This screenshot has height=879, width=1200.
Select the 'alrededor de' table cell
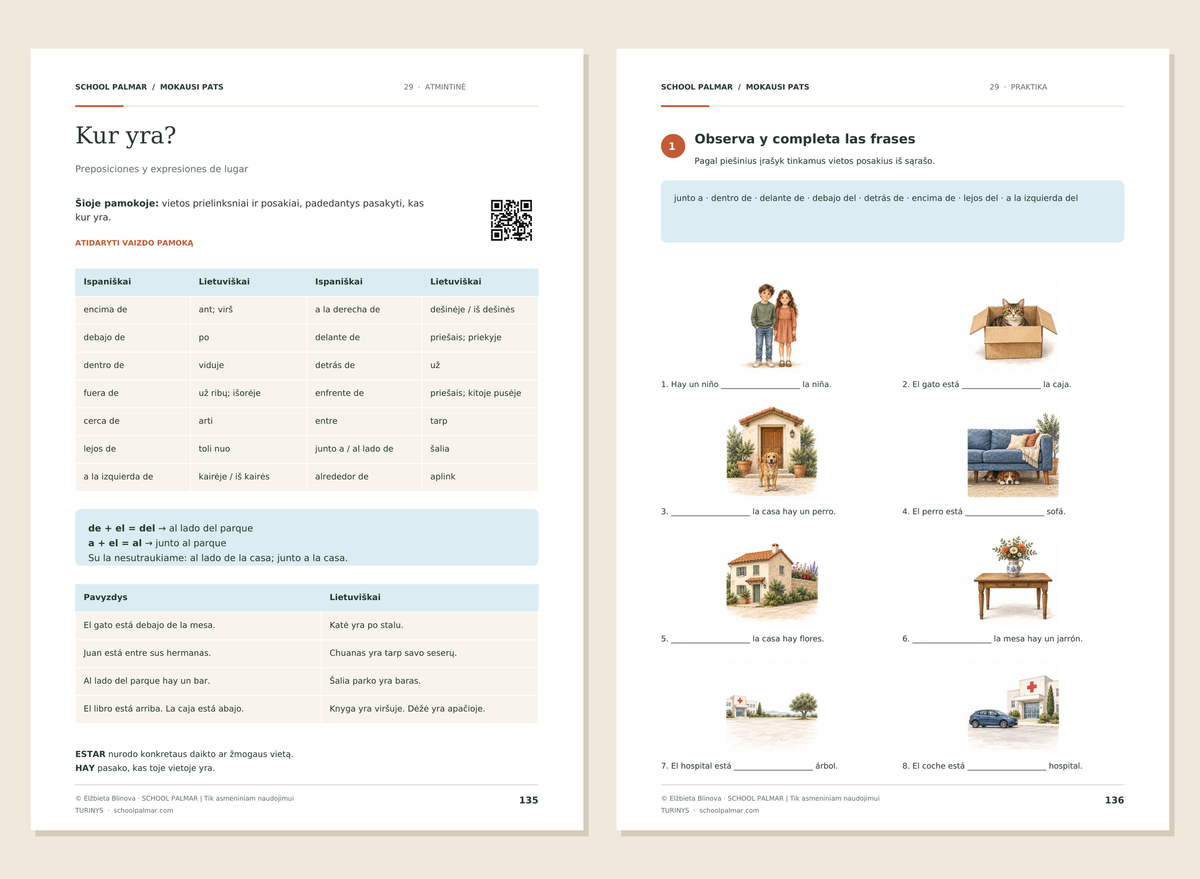point(364,478)
